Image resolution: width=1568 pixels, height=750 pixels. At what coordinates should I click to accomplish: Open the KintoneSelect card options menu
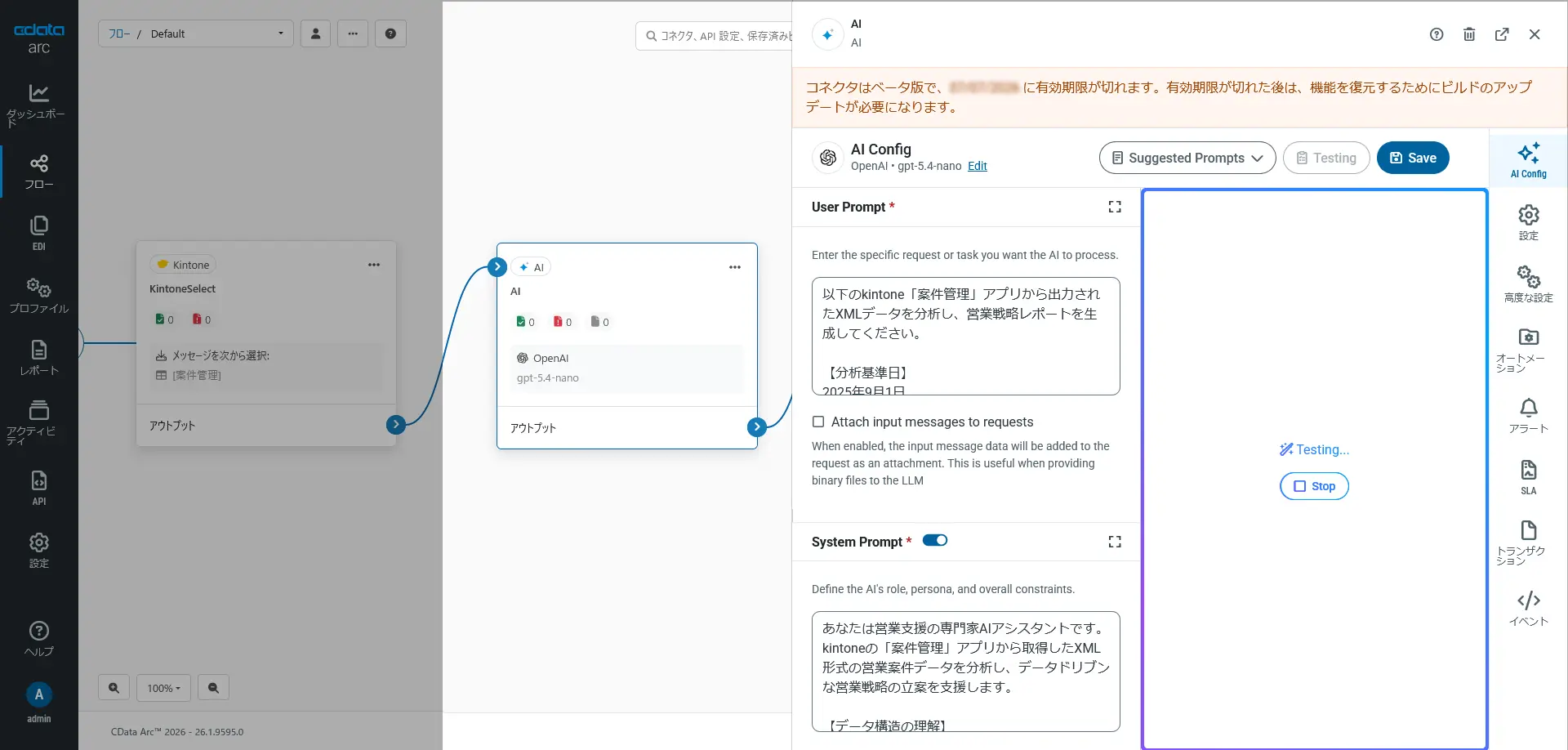click(374, 265)
